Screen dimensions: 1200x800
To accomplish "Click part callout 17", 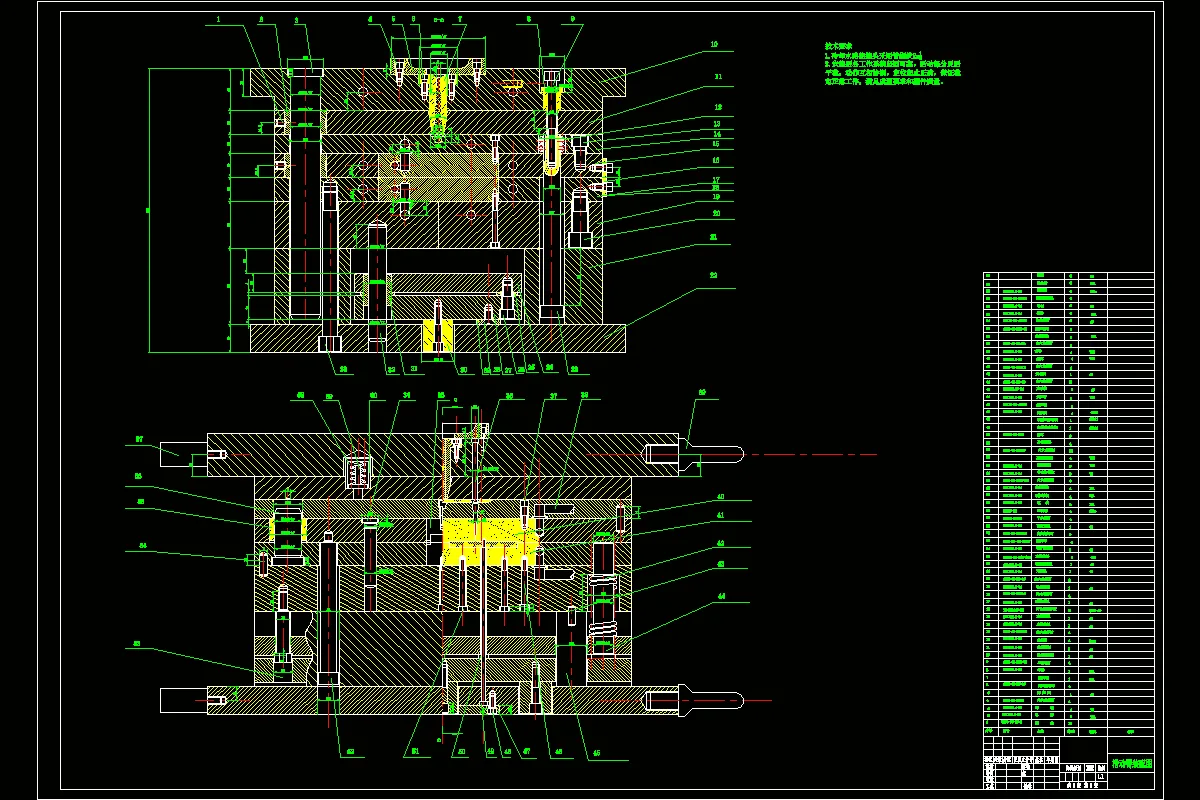I will click(716, 180).
